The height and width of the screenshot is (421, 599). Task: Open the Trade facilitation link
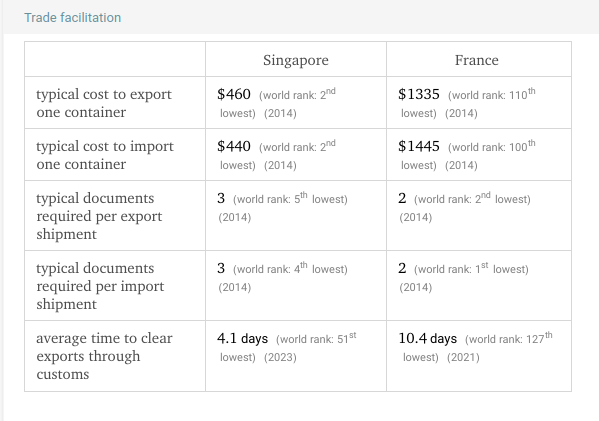pos(73,18)
